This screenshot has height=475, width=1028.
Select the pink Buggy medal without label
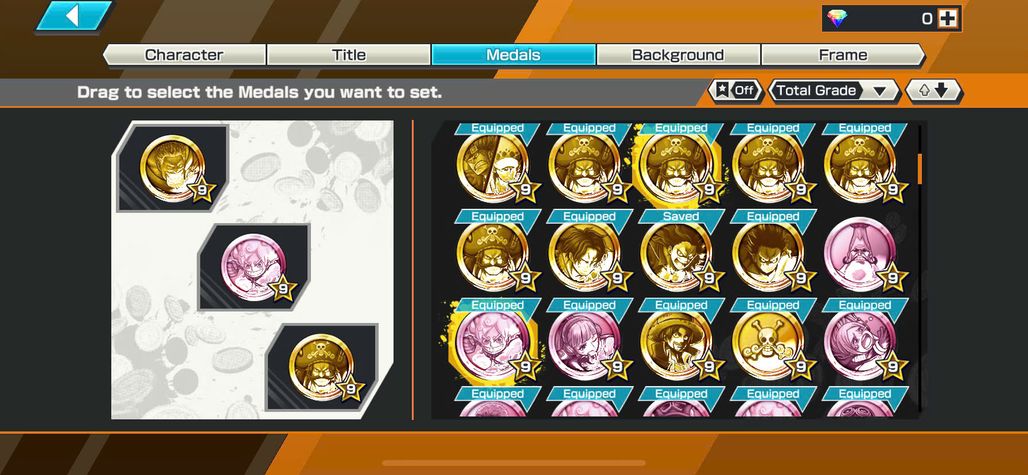pyautogui.click(x=863, y=255)
